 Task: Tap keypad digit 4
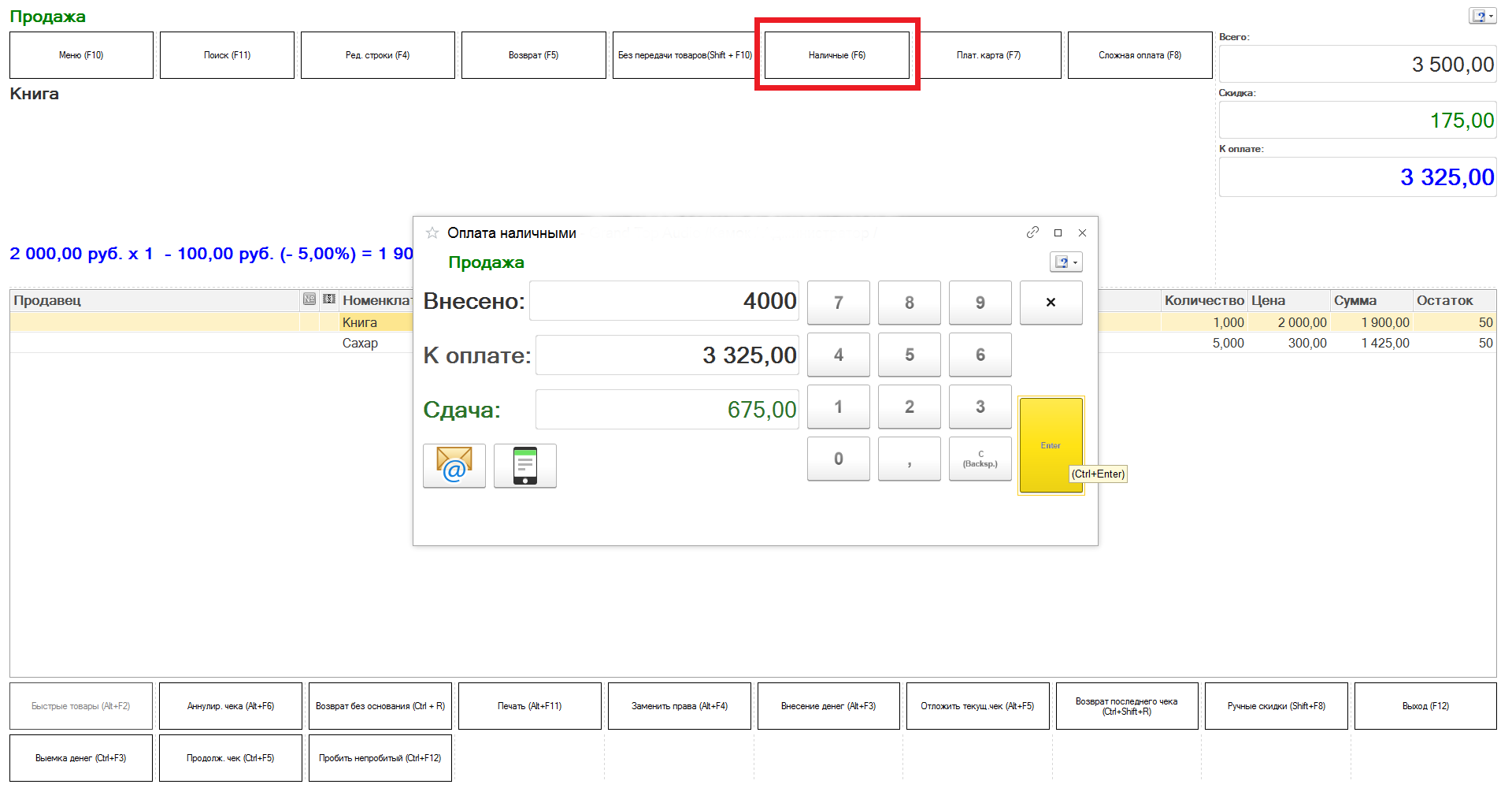coord(839,355)
